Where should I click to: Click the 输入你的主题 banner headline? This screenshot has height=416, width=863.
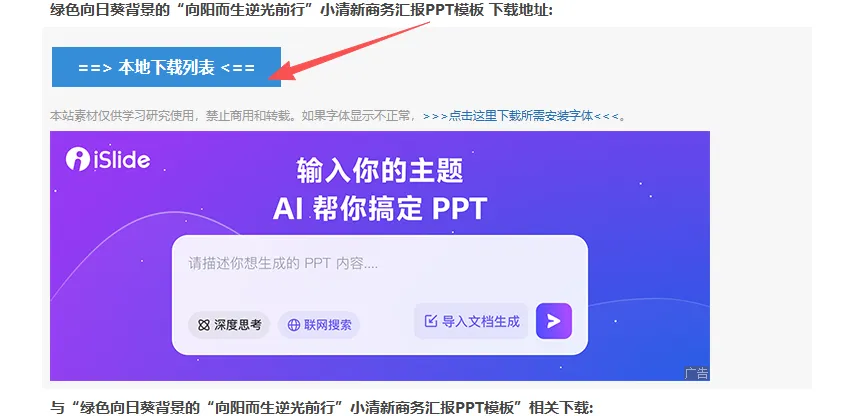380,171
